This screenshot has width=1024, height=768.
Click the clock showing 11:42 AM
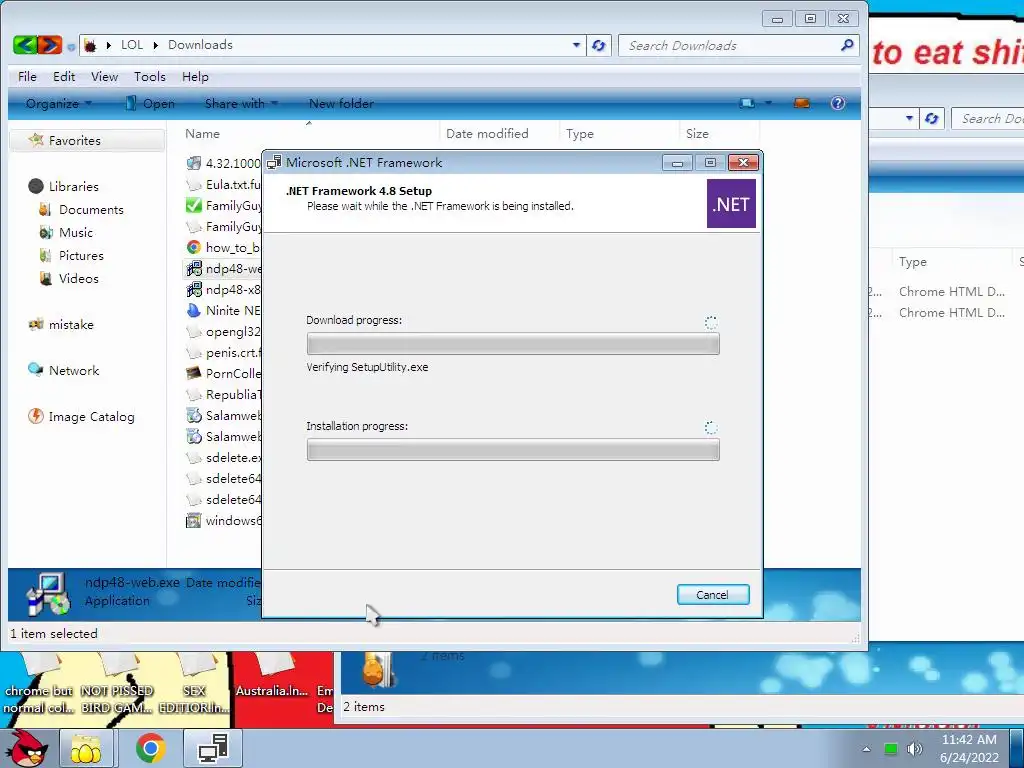(x=969, y=739)
